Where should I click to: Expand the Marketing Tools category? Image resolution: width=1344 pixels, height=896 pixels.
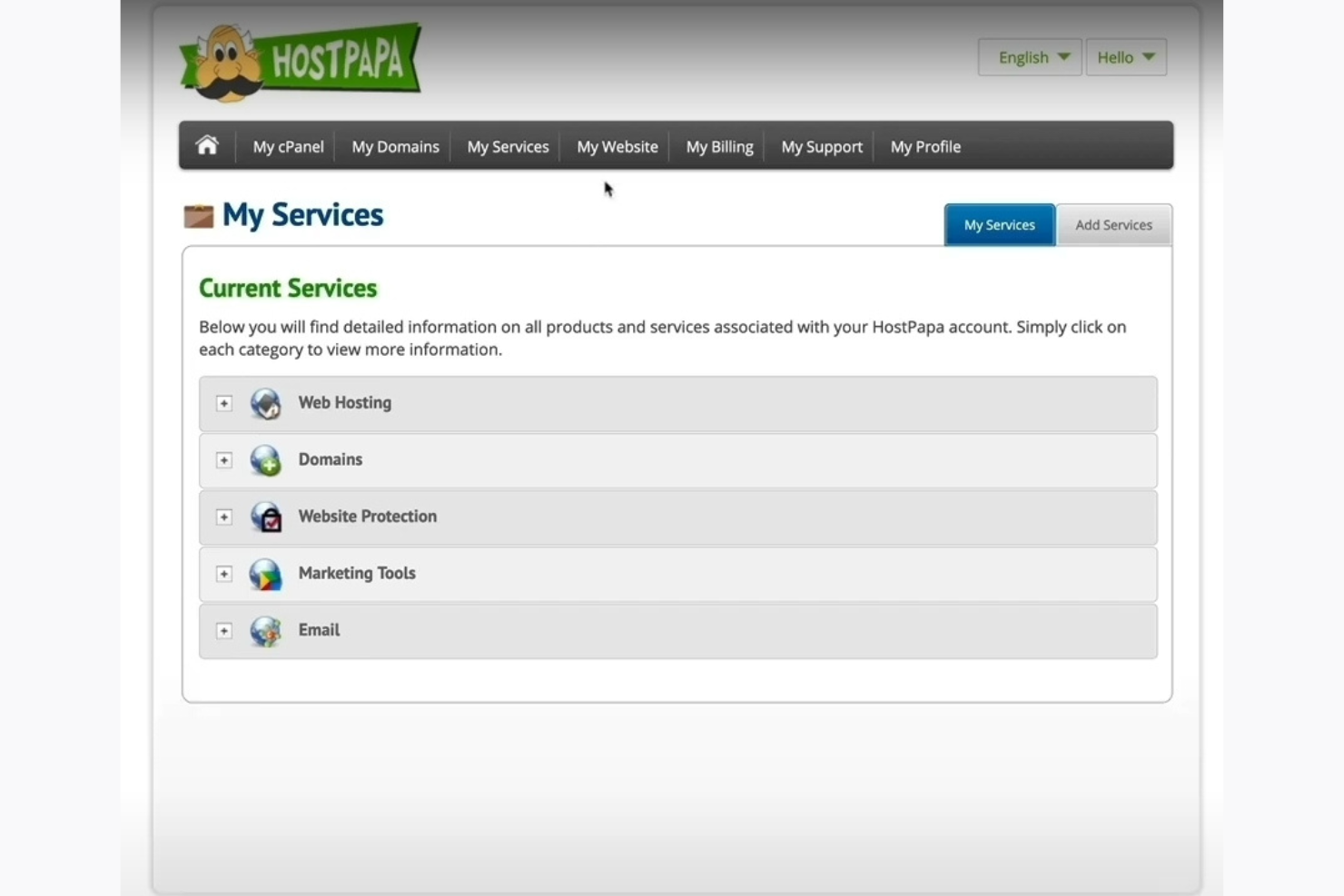pyautogui.click(x=224, y=574)
